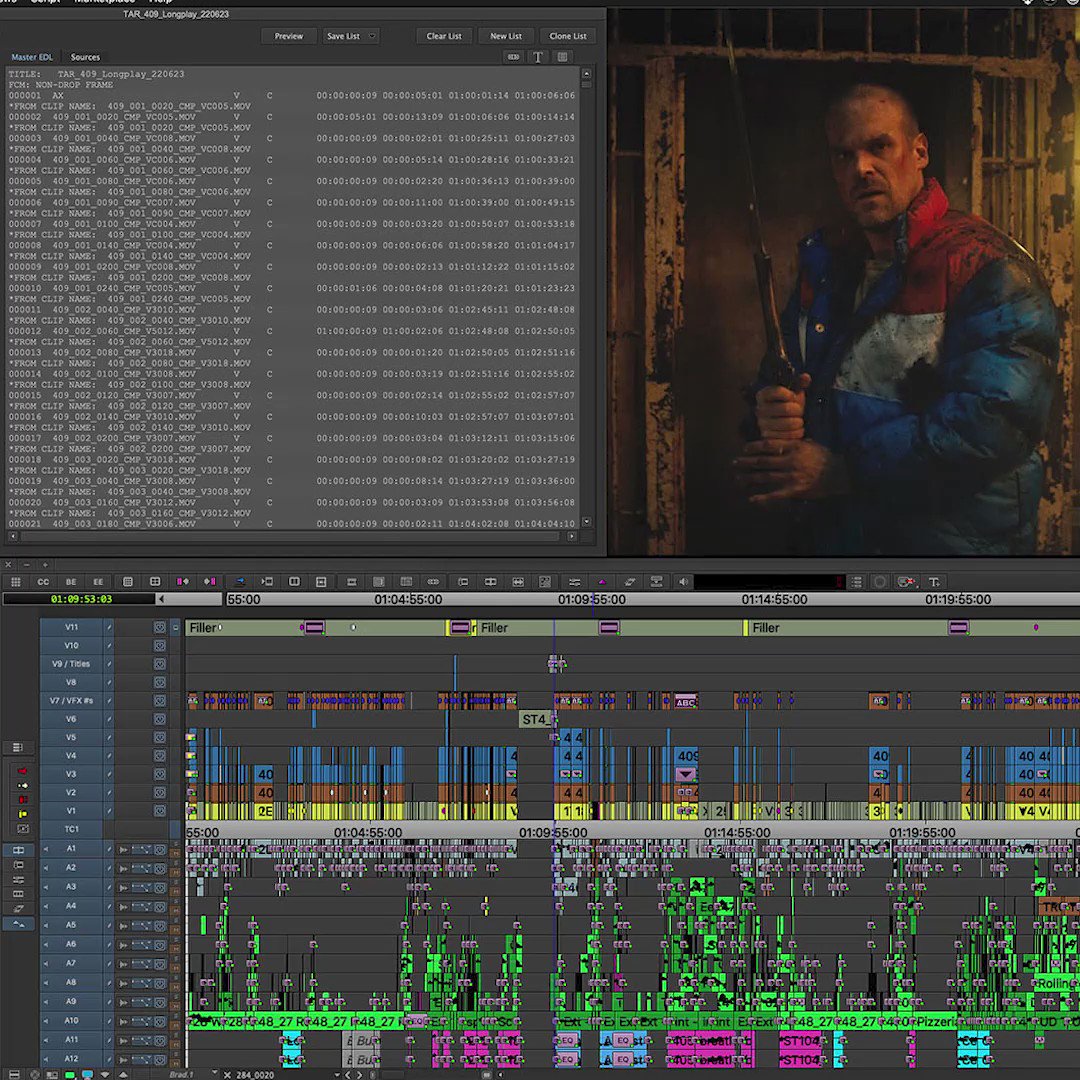1080x1080 pixels.
Task: Click the first Filler segment on V11
Action: 243,627
